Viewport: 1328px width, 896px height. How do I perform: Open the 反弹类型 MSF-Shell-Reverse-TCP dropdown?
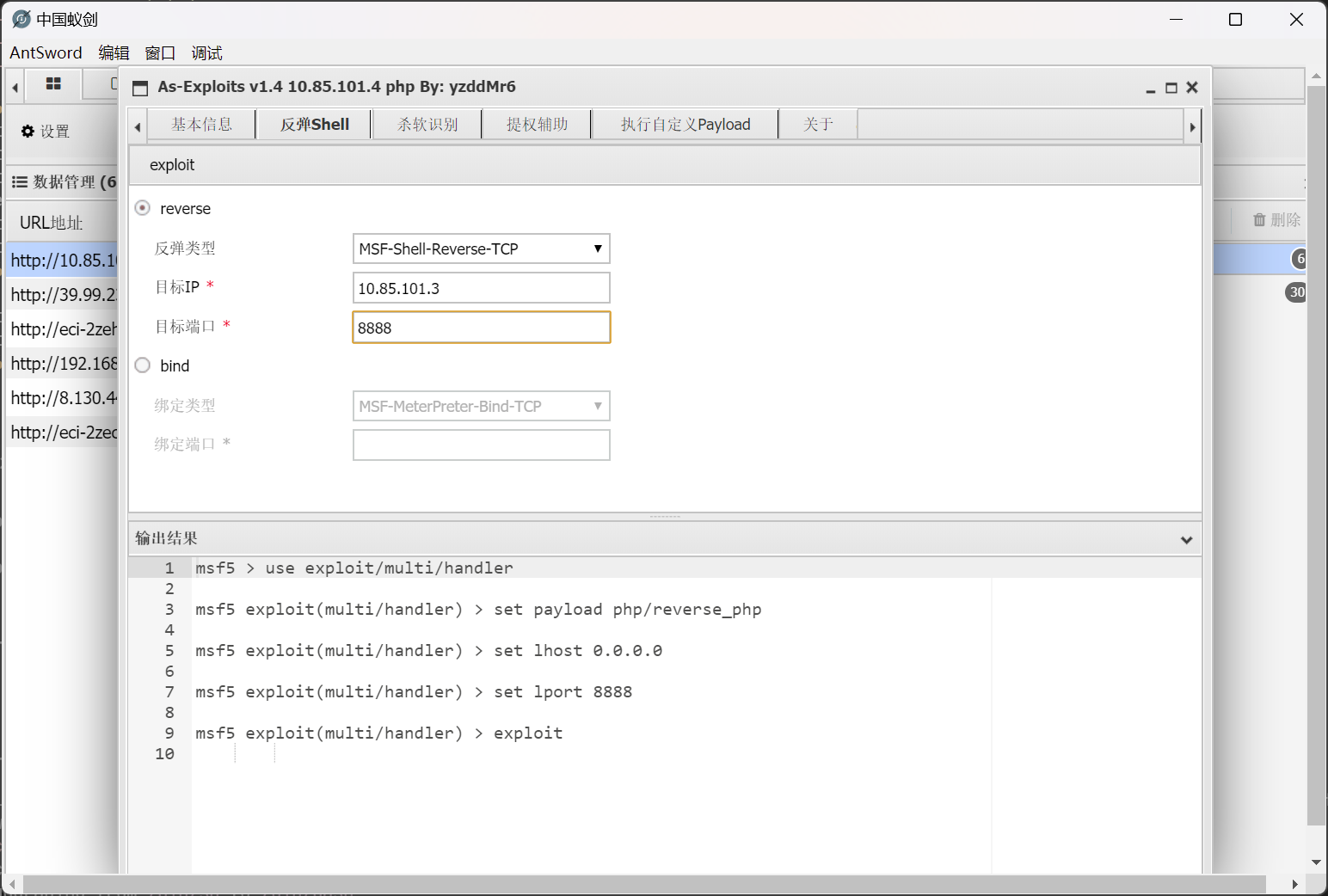[x=481, y=249]
